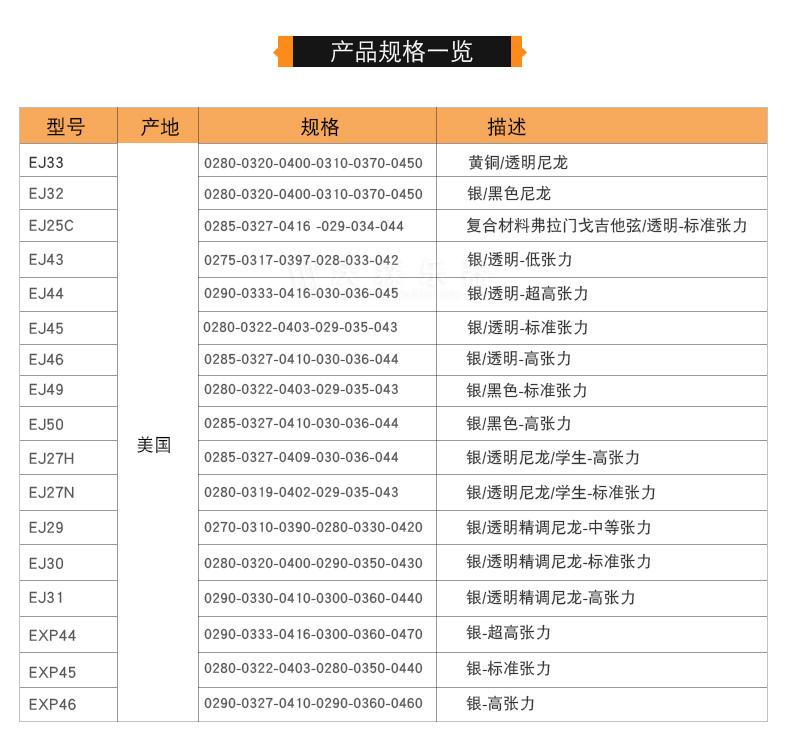Click description 银/黑色-标准张力
The width and height of the screenshot is (790, 737).
click(527, 390)
